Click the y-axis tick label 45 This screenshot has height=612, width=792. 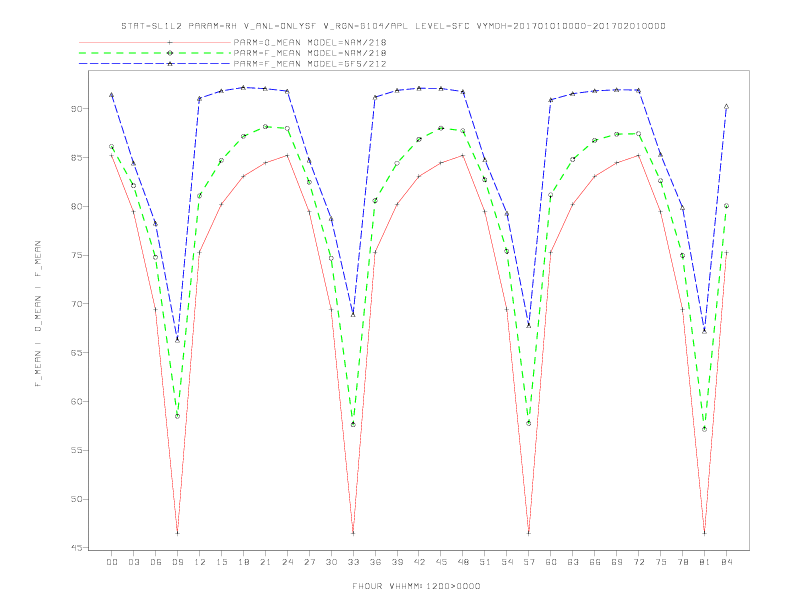[76, 548]
